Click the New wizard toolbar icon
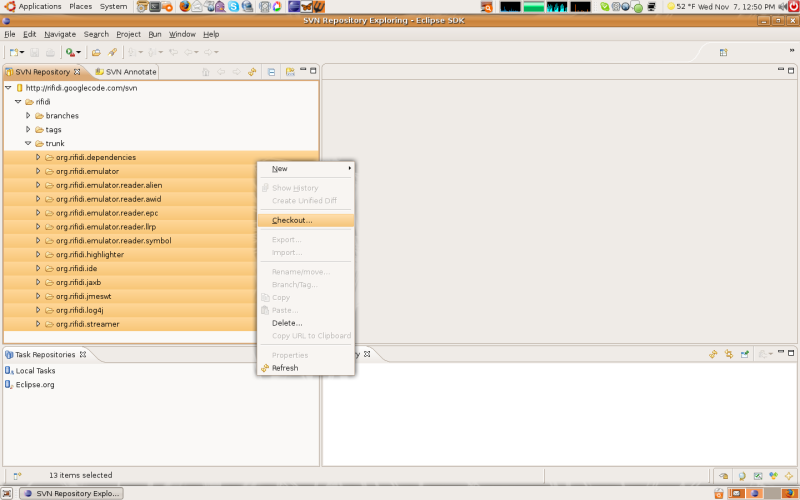 point(14,52)
